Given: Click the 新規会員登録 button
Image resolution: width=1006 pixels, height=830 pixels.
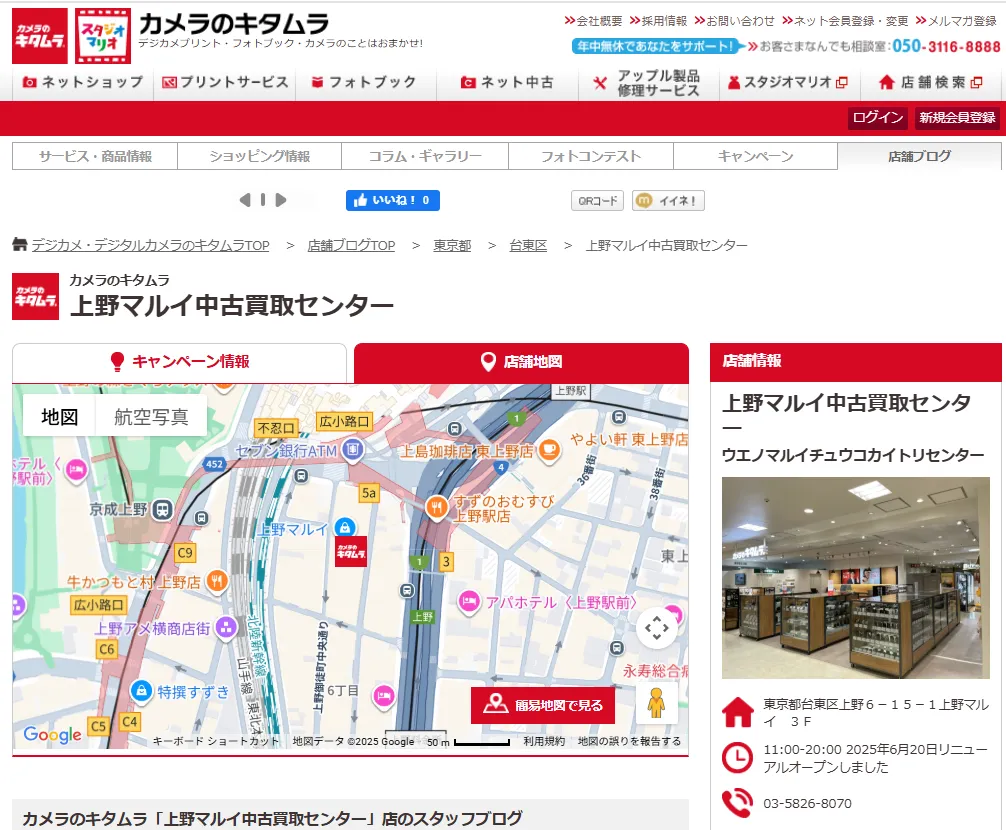Looking at the screenshot, I should click(x=957, y=118).
